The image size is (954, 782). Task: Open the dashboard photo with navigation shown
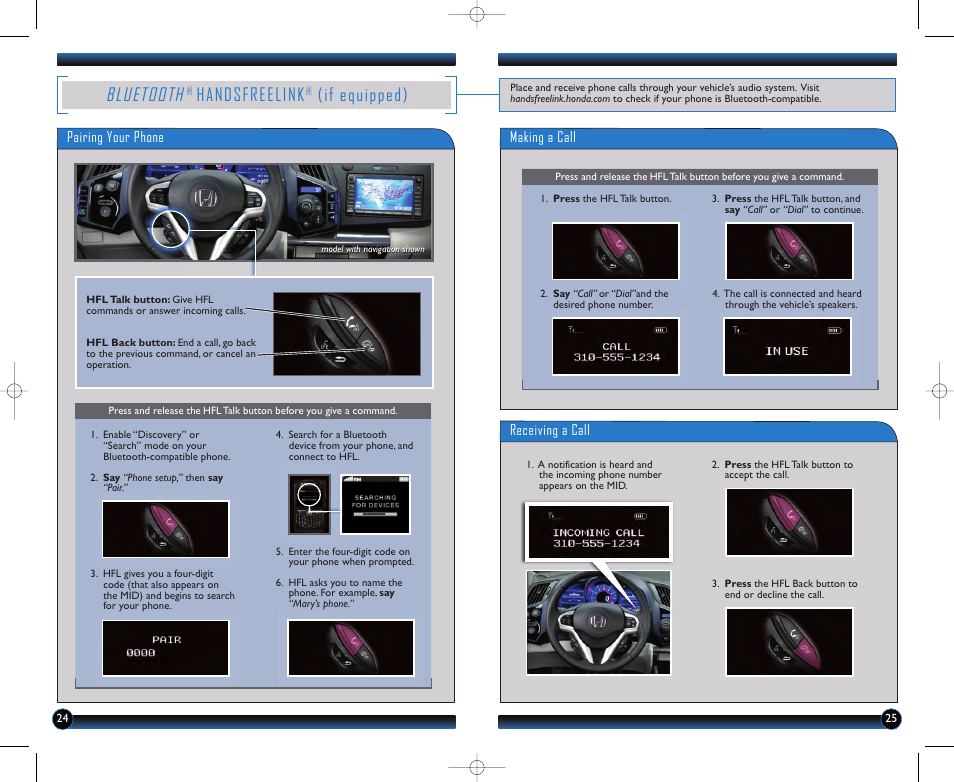(254, 212)
